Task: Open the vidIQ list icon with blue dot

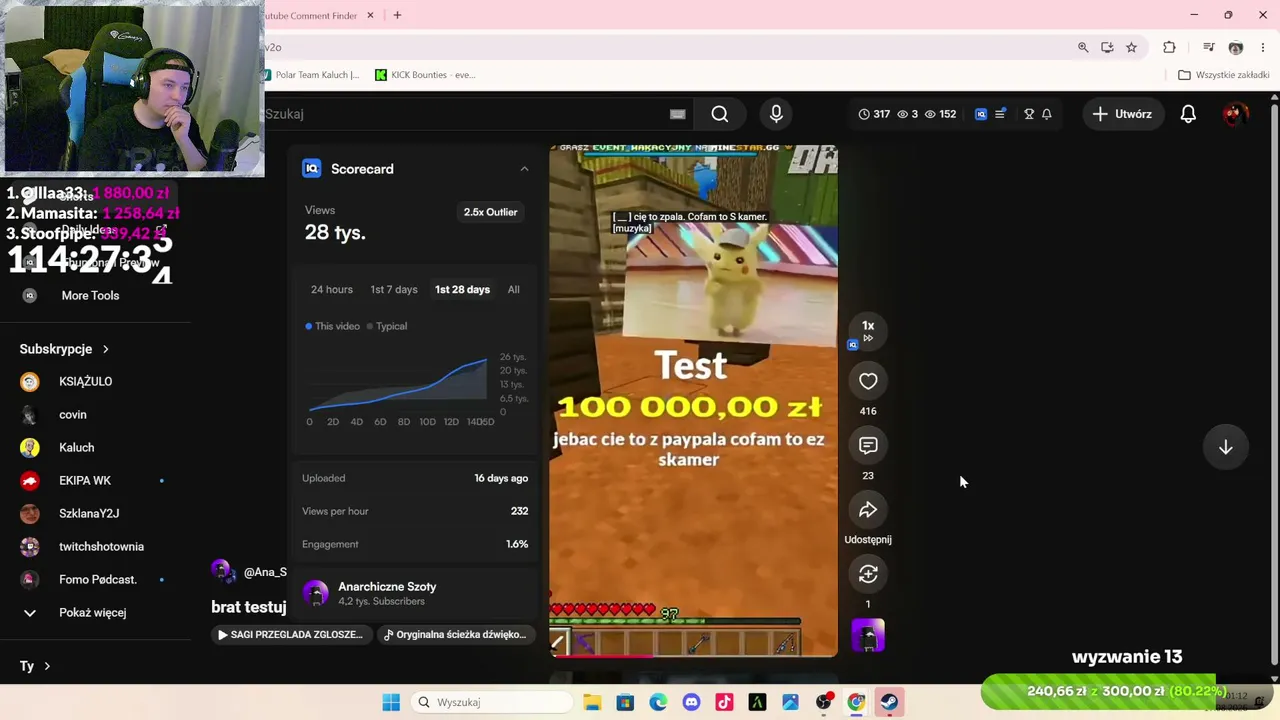Action: click(1001, 114)
